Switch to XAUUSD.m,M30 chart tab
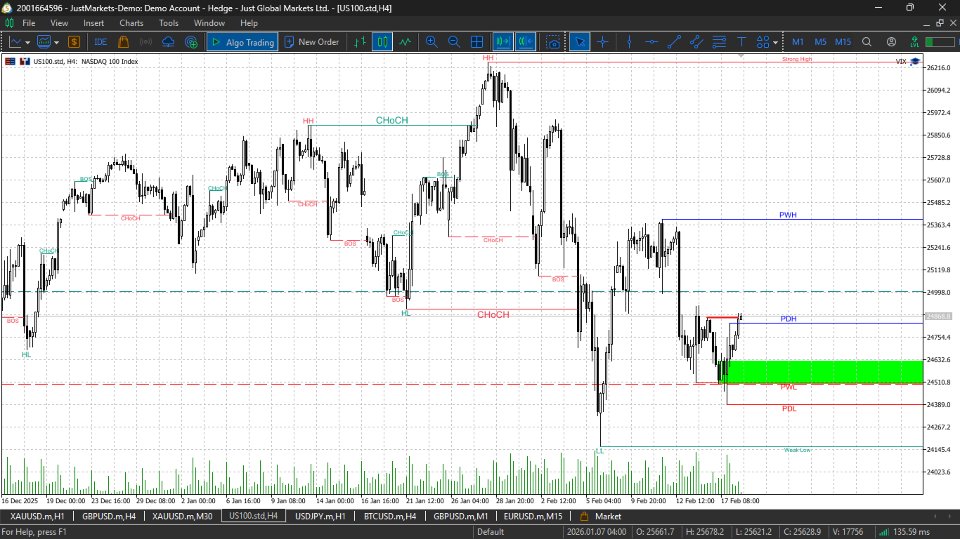 pos(182,516)
